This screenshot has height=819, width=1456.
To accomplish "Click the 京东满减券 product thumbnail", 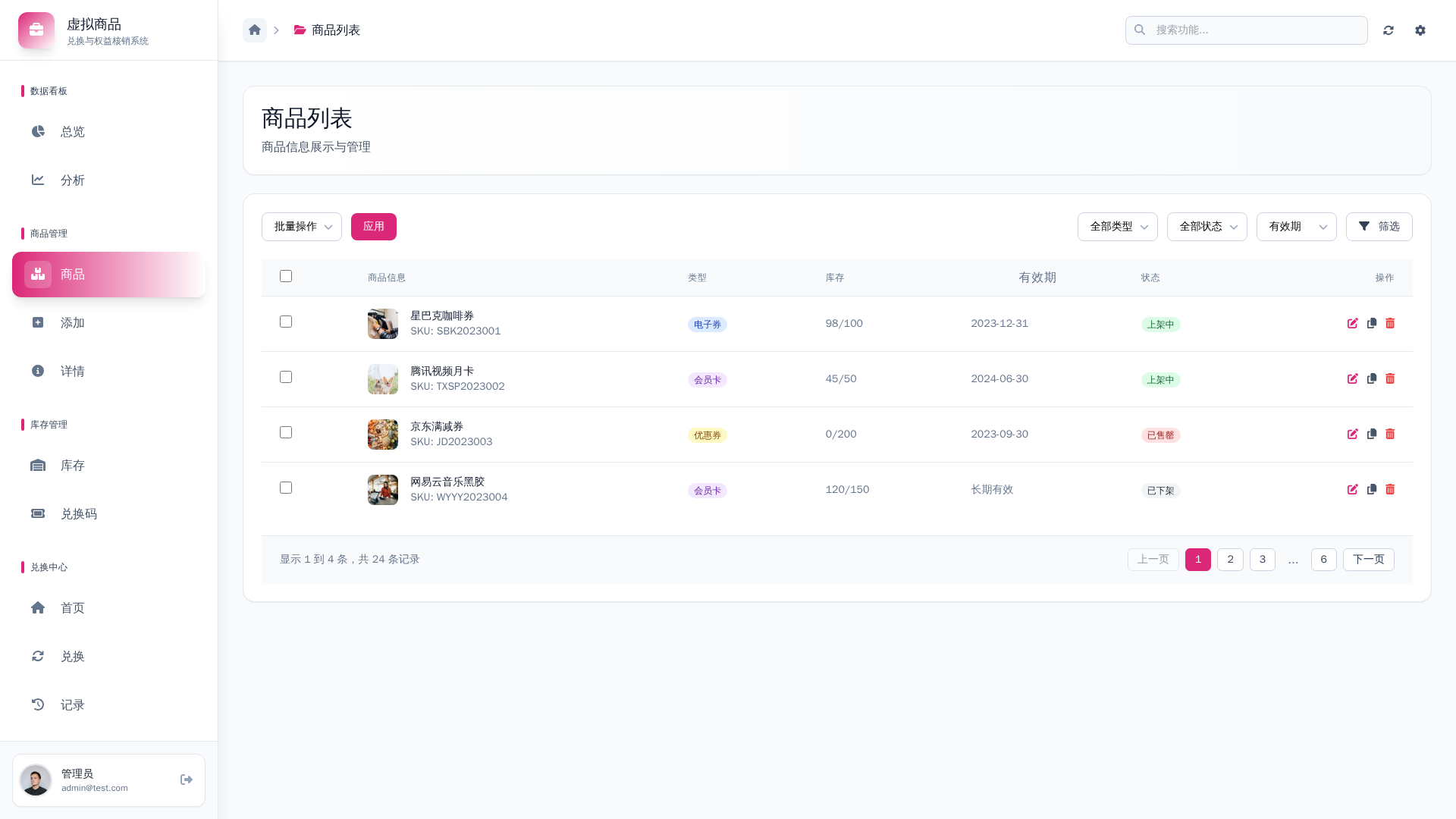I will [x=383, y=435].
